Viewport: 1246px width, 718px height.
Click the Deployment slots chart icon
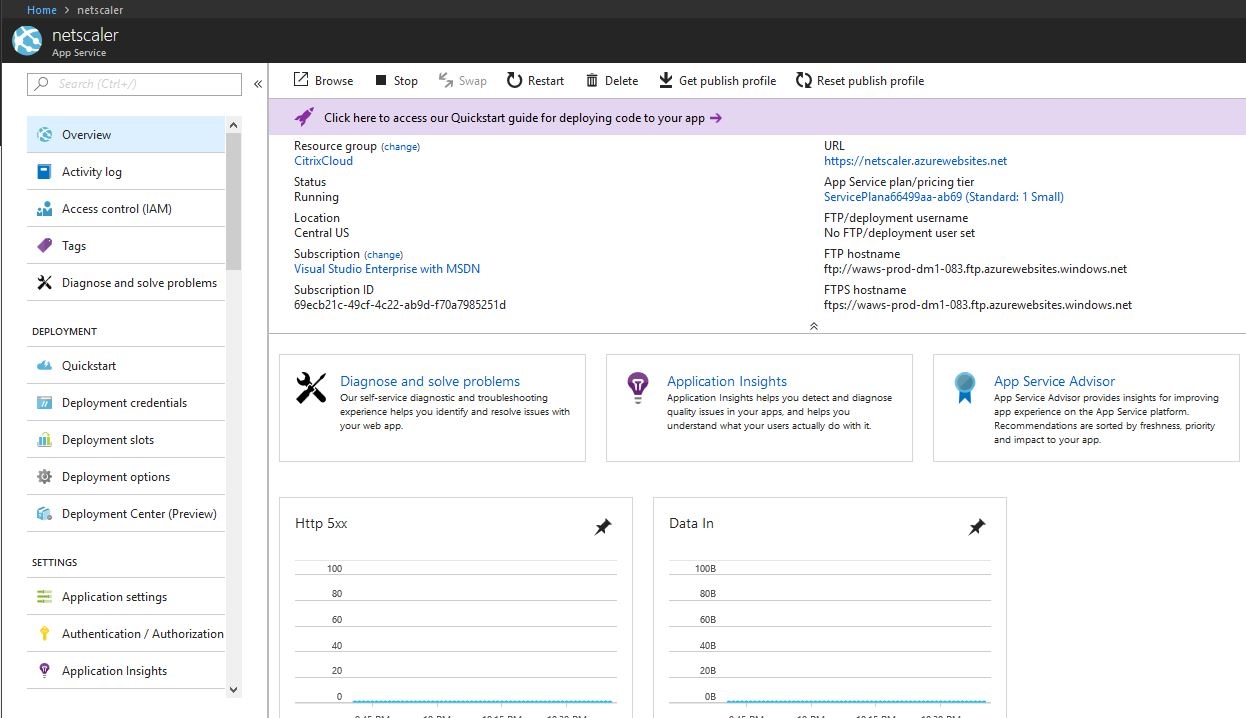tap(44, 440)
